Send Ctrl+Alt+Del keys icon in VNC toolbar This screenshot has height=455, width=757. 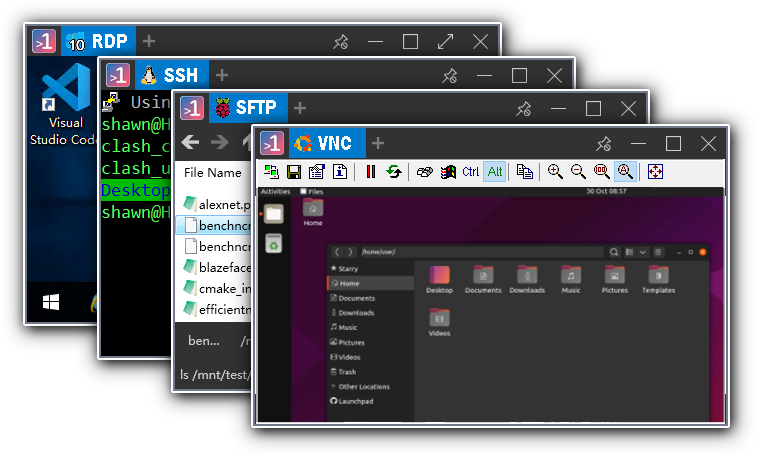pyautogui.click(x=425, y=171)
